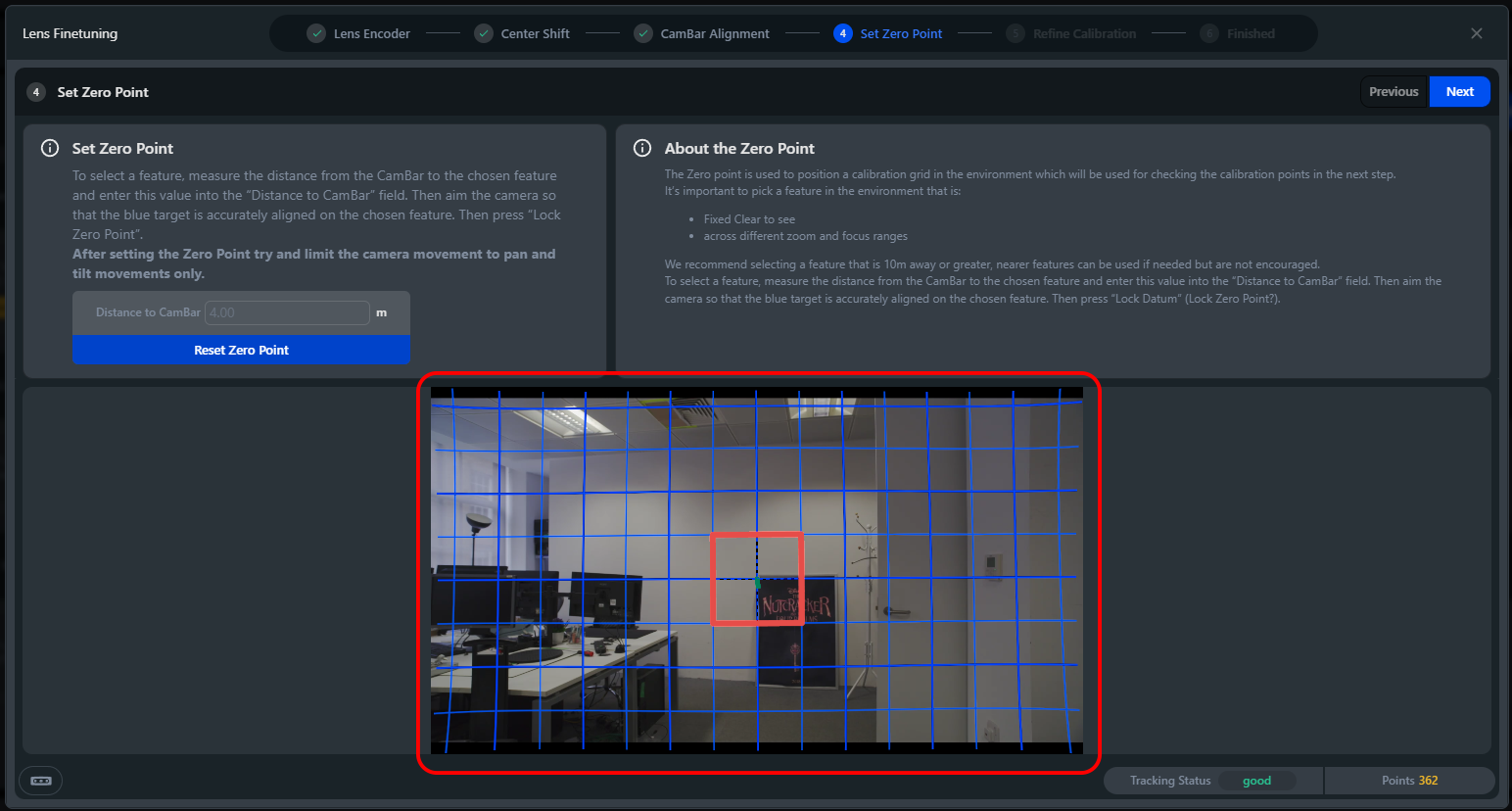This screenshot has width=1512, height=811.
Task: Click the red target square in camera preview
Action: 757,579
